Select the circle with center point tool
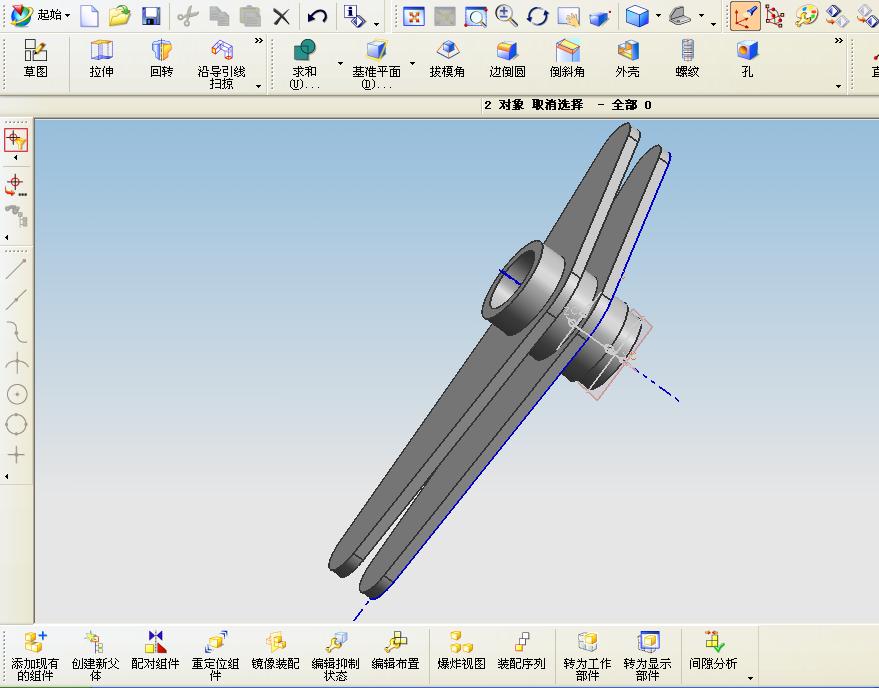Screen dimensions: 879x688 coord(16,394)
